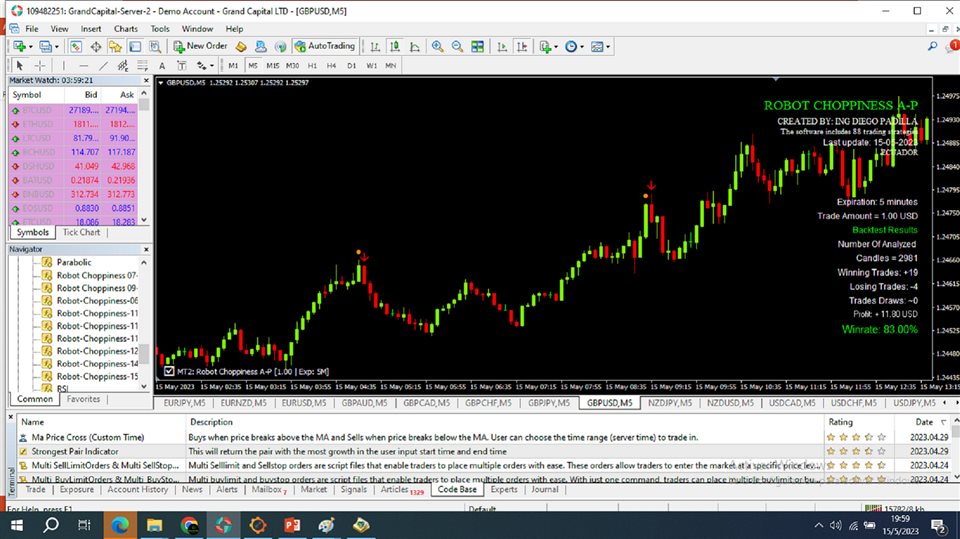
Task: Click the New Order button
Action: pyautogui.click(x=200, y=46)
